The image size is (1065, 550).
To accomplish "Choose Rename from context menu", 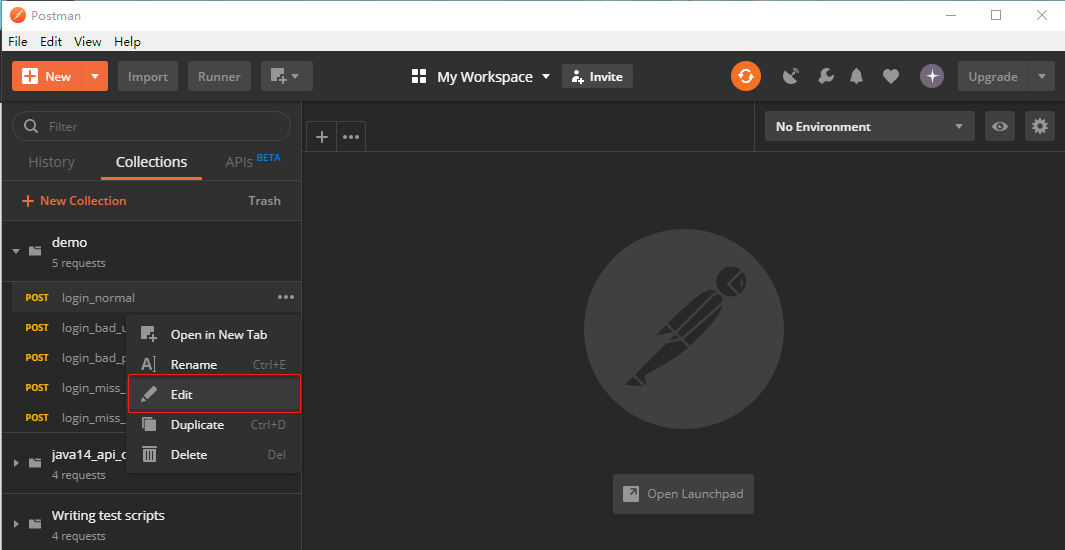I will [x=214, y=365].
